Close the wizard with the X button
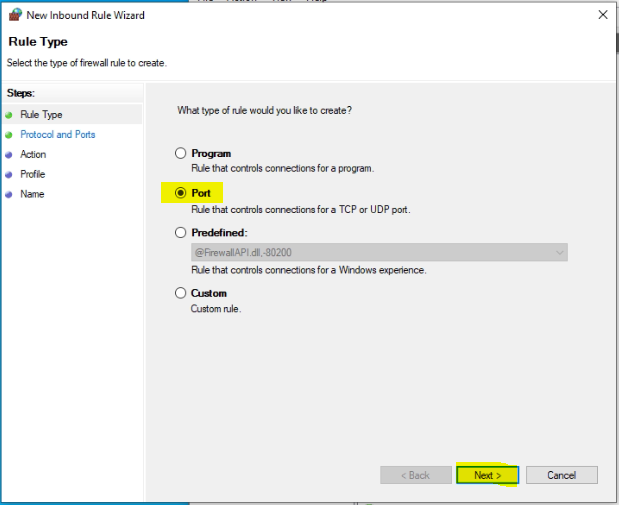 point(602,15)
